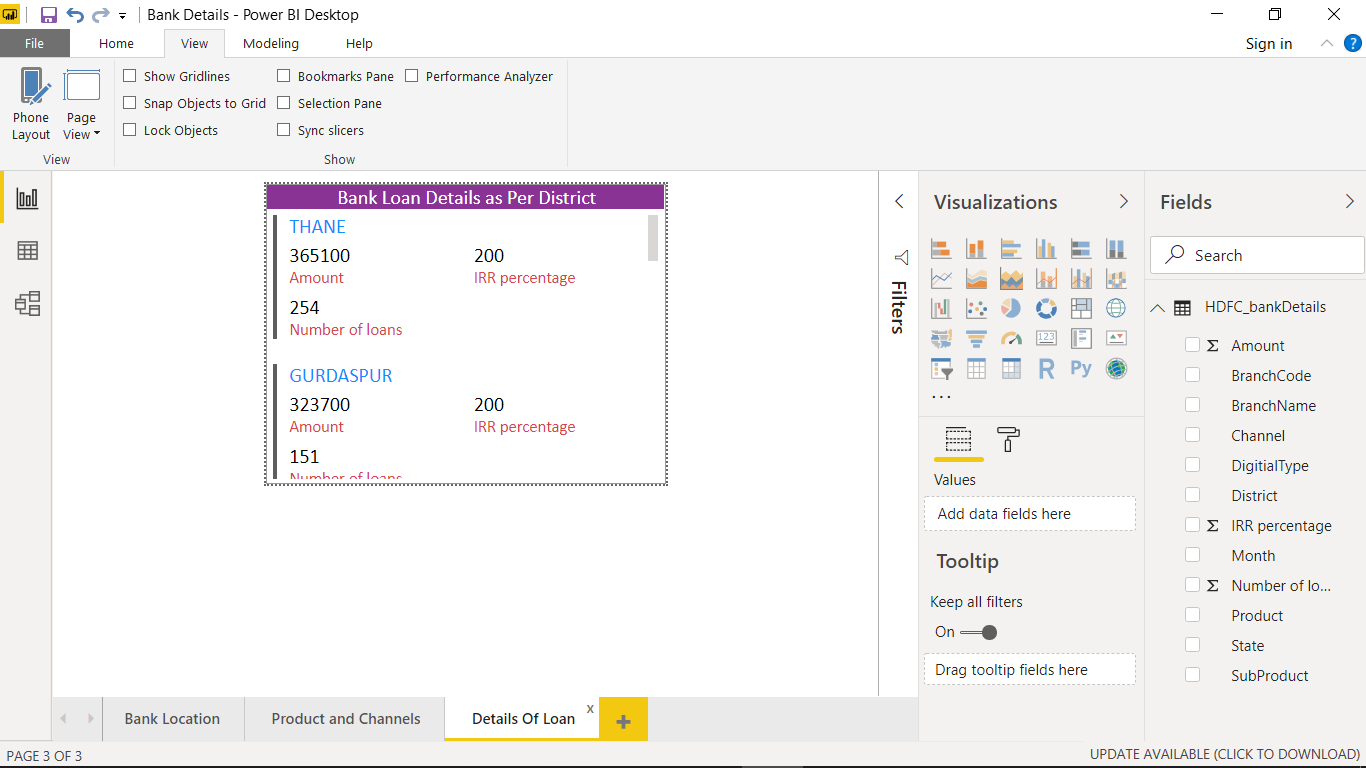The height and width of the screenshot is (768, 1366).
Task: Insert a Slicer visual
Action: tap(941, 368)
